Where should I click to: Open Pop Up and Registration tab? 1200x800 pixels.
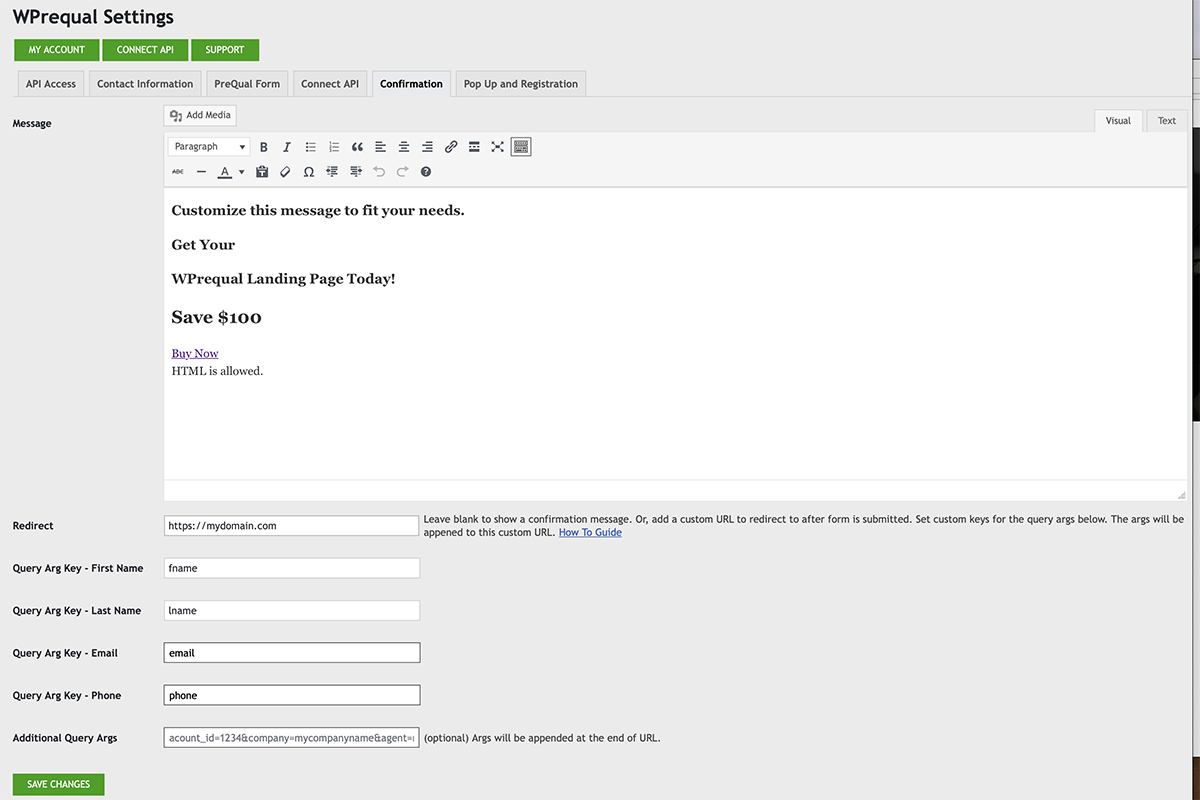click(521, 84)
